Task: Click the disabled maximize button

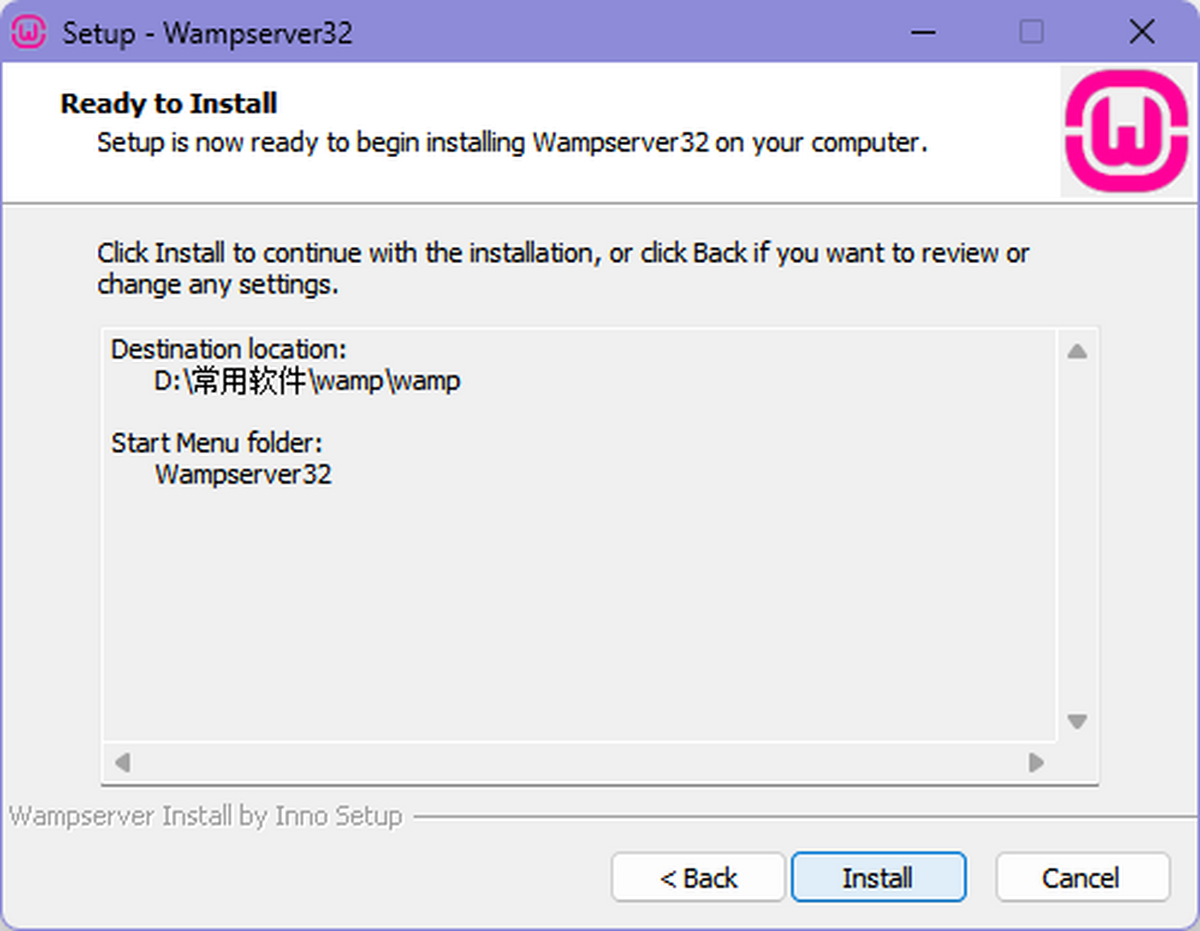Action: [x=1031, y=32]
